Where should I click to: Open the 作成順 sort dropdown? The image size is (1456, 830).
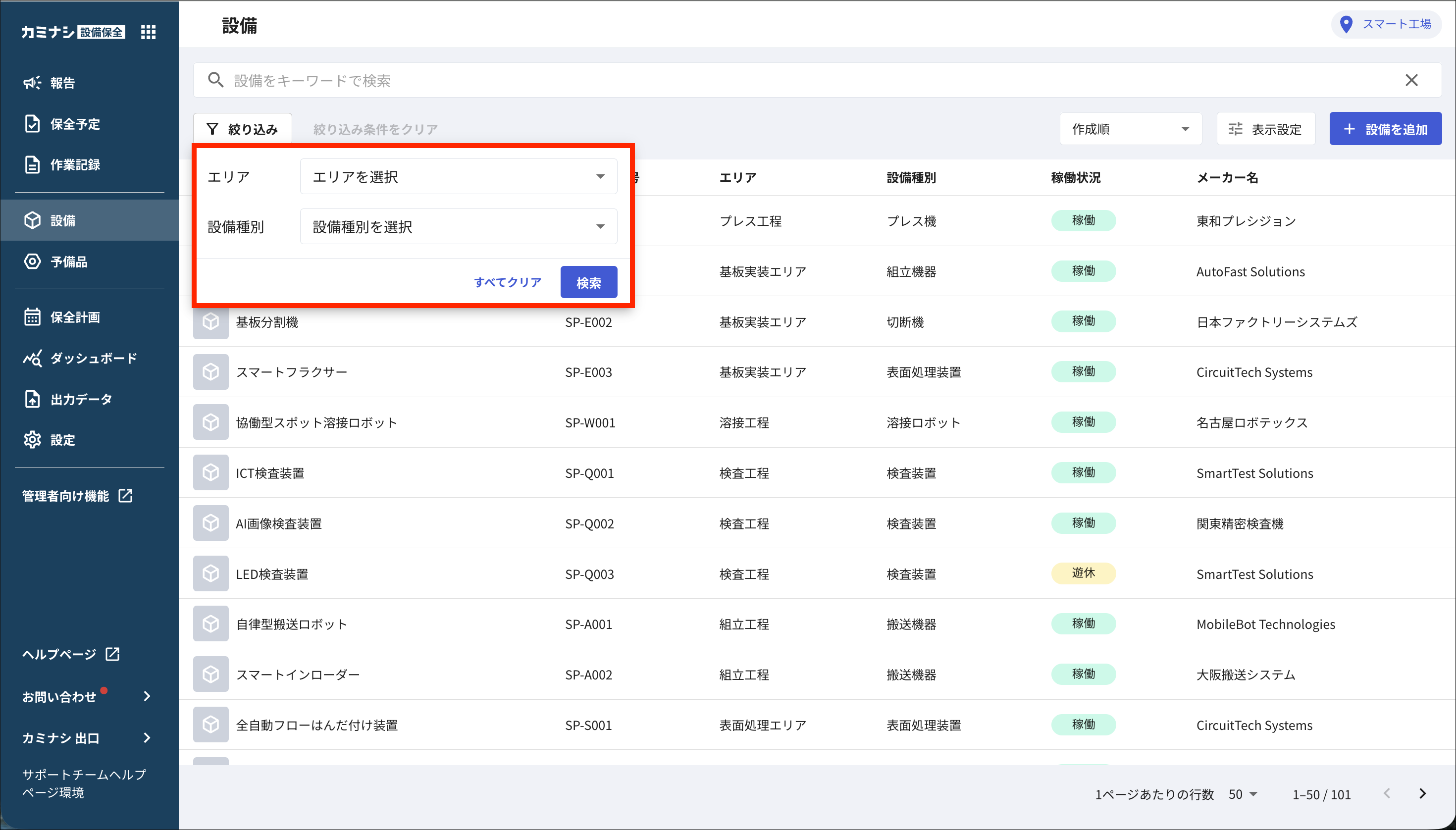click(1130, 129)
